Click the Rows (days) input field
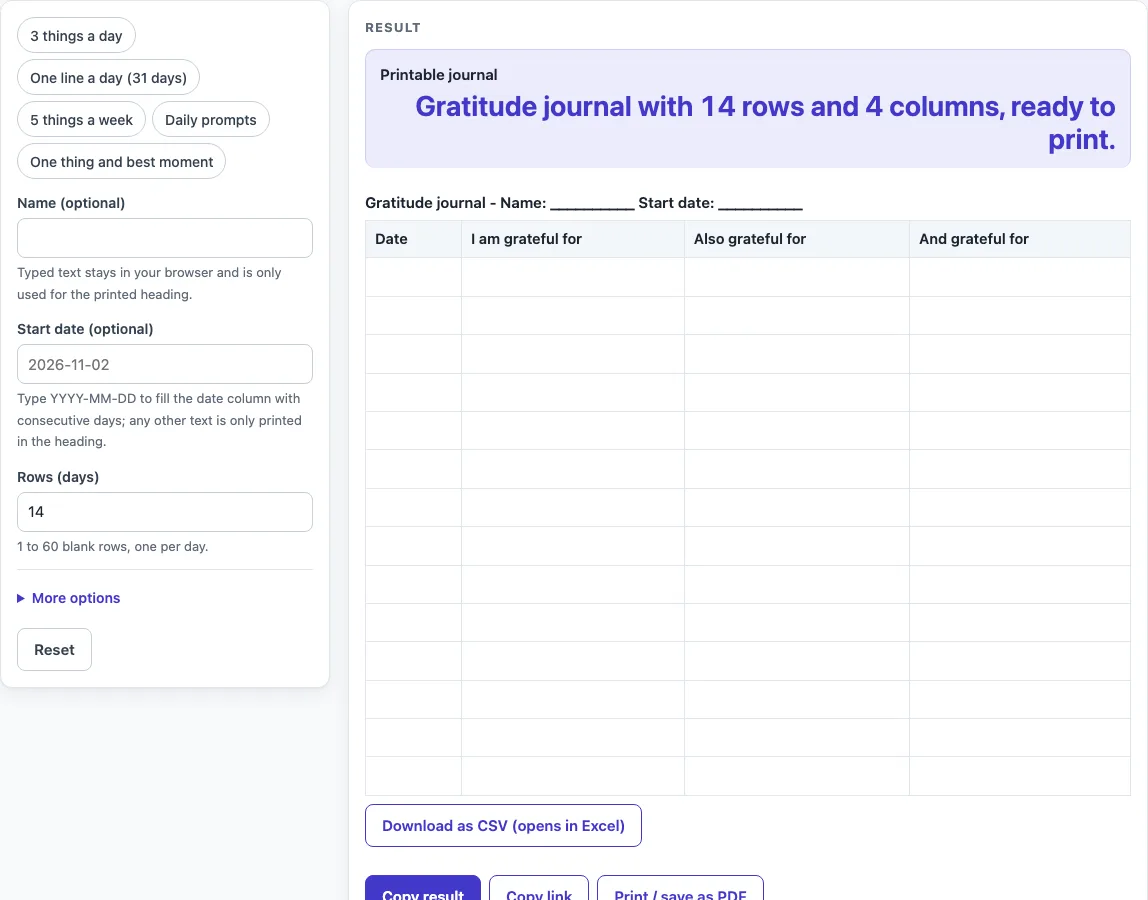1148x900 pixels. [x=165, y=512]
